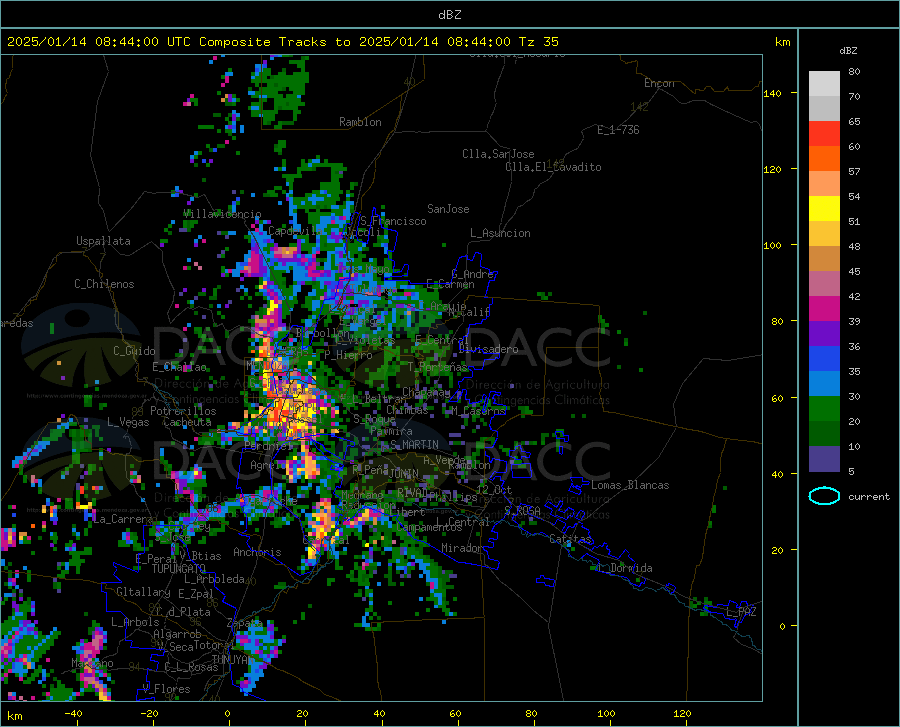Click the 'Catitas' map label
The image size is (900, 727).
(x=570, y=539)
